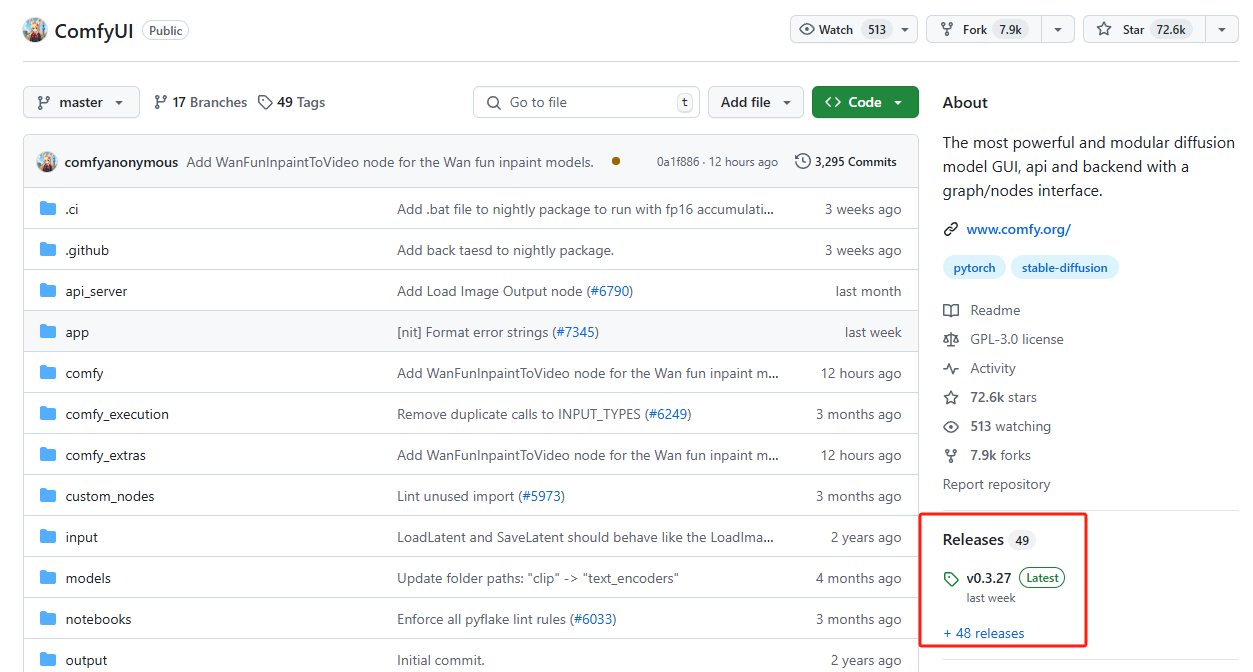
Task: Open commit history via 3,295 Commits
Action: 846,161
